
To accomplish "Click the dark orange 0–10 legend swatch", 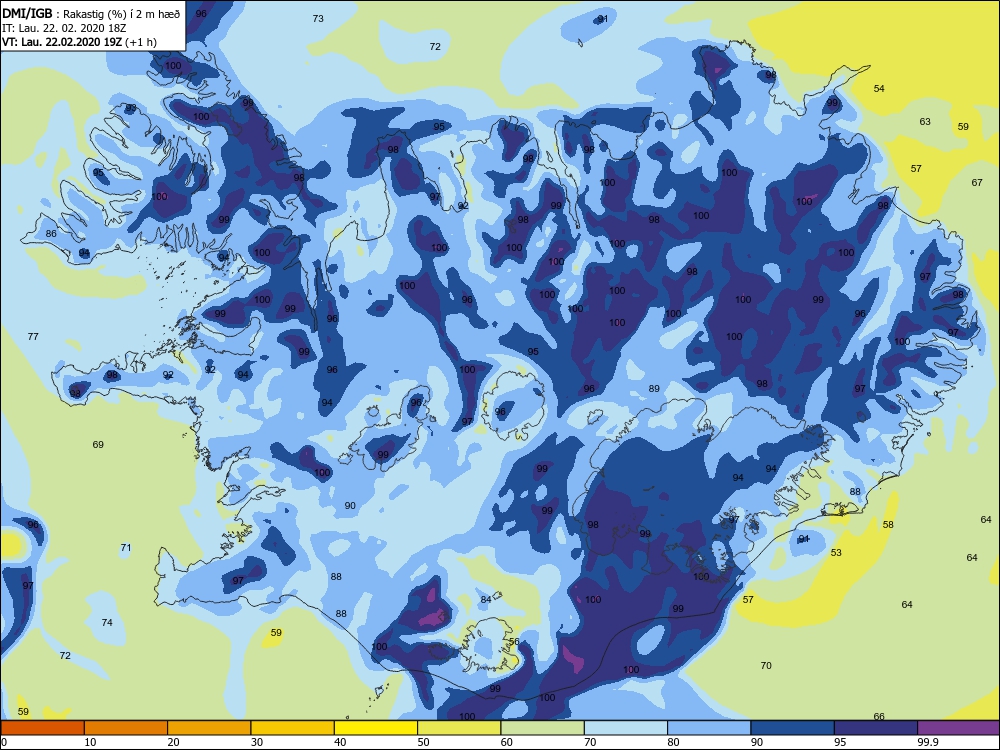I will tap(42, 728).
